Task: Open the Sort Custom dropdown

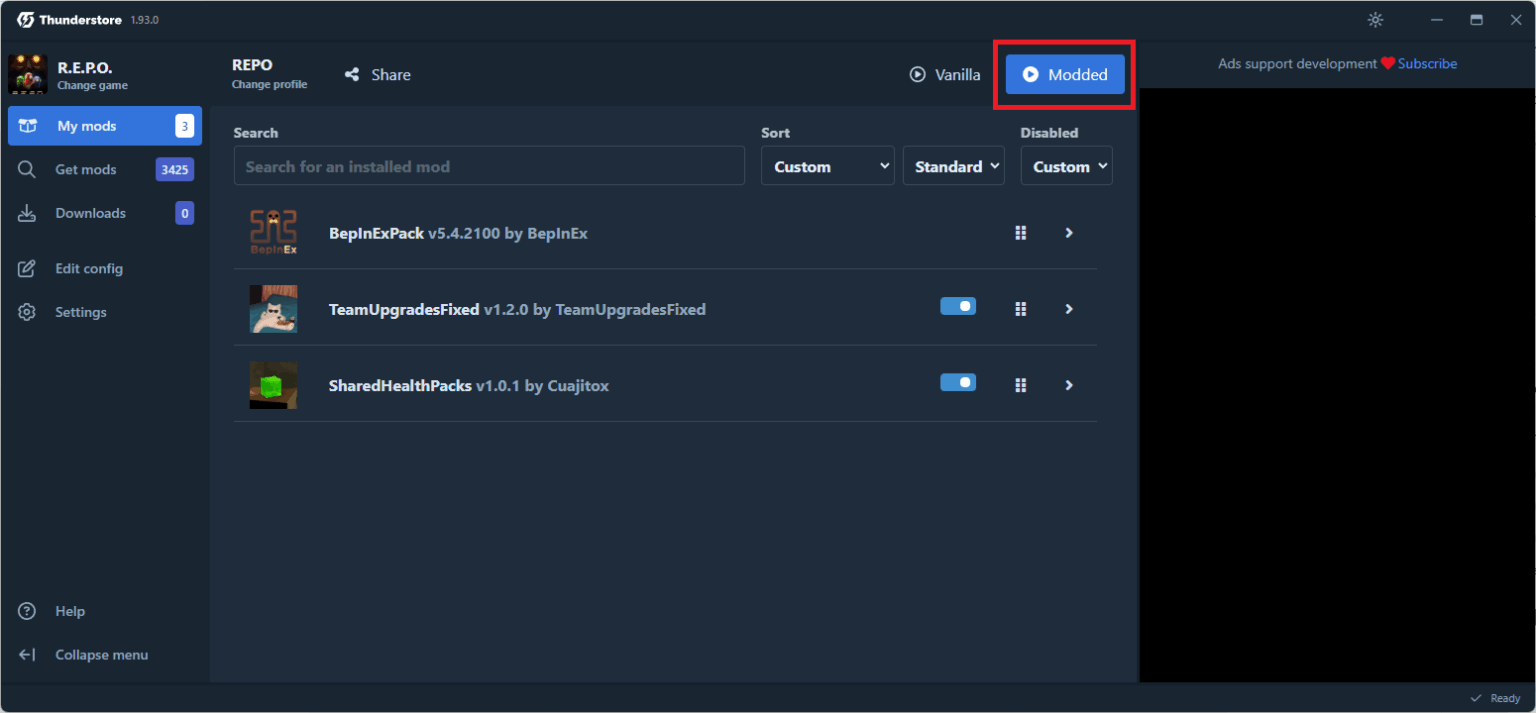Action: coord(827,166)
